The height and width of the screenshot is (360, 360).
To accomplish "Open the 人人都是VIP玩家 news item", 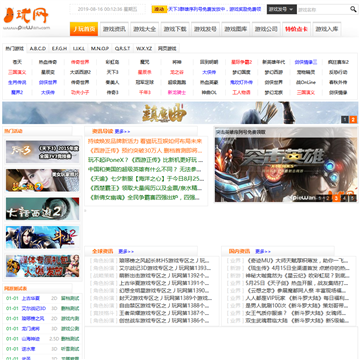I will (x=298, y=298).
